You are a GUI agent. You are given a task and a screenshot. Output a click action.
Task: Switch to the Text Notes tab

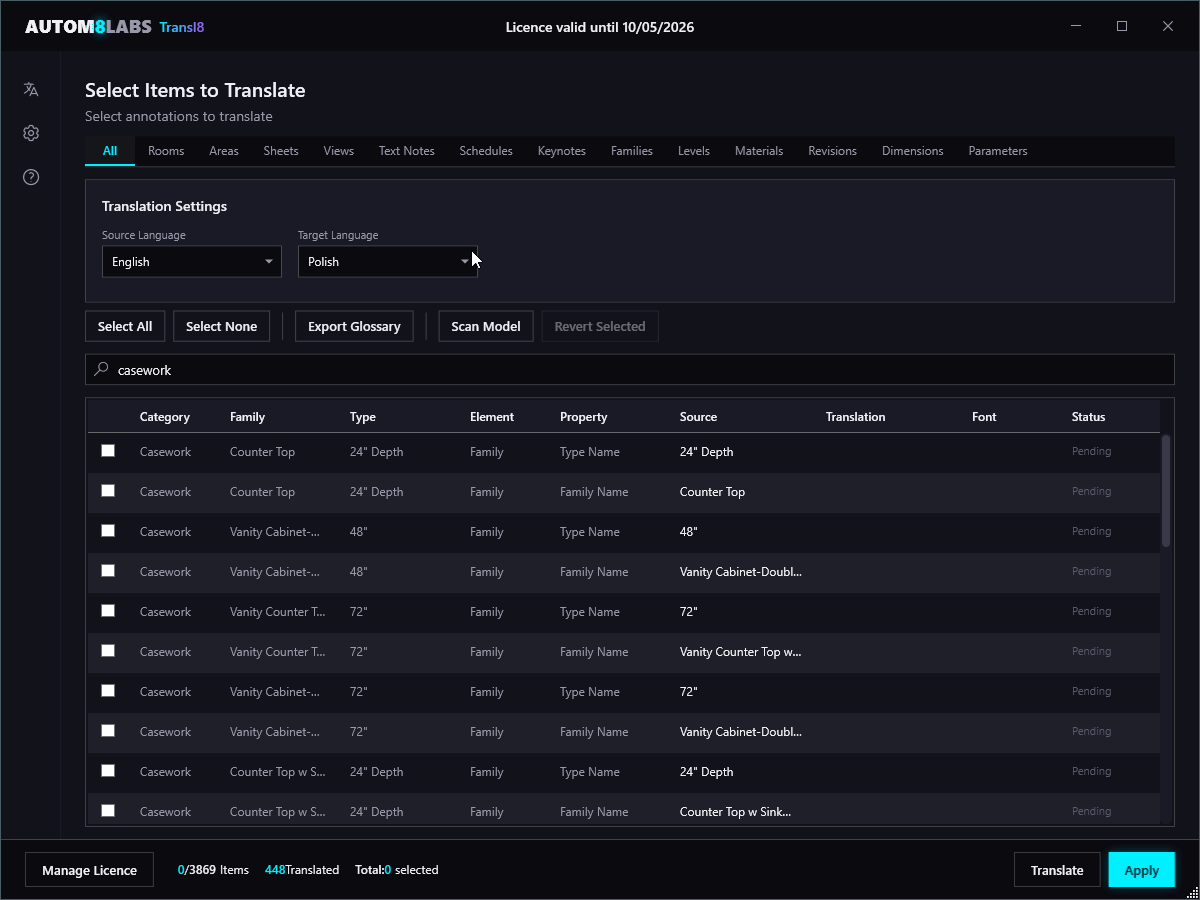pos(407,151)
